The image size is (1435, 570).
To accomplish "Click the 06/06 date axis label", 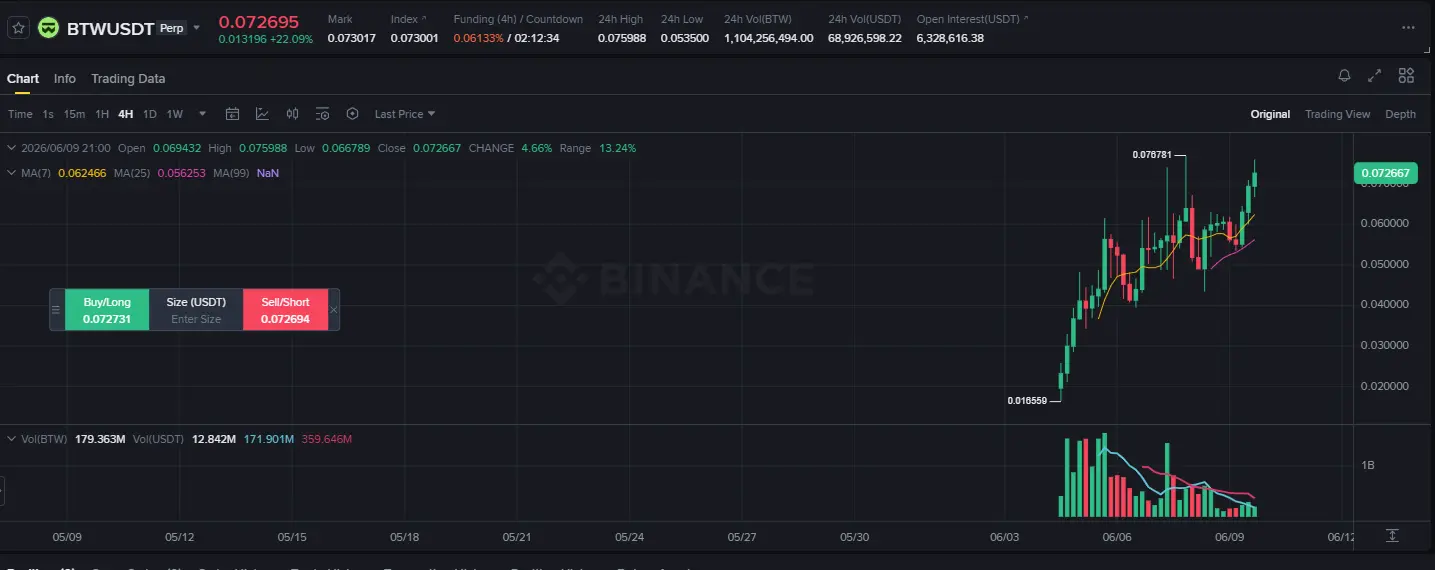I will point(1117,537).
